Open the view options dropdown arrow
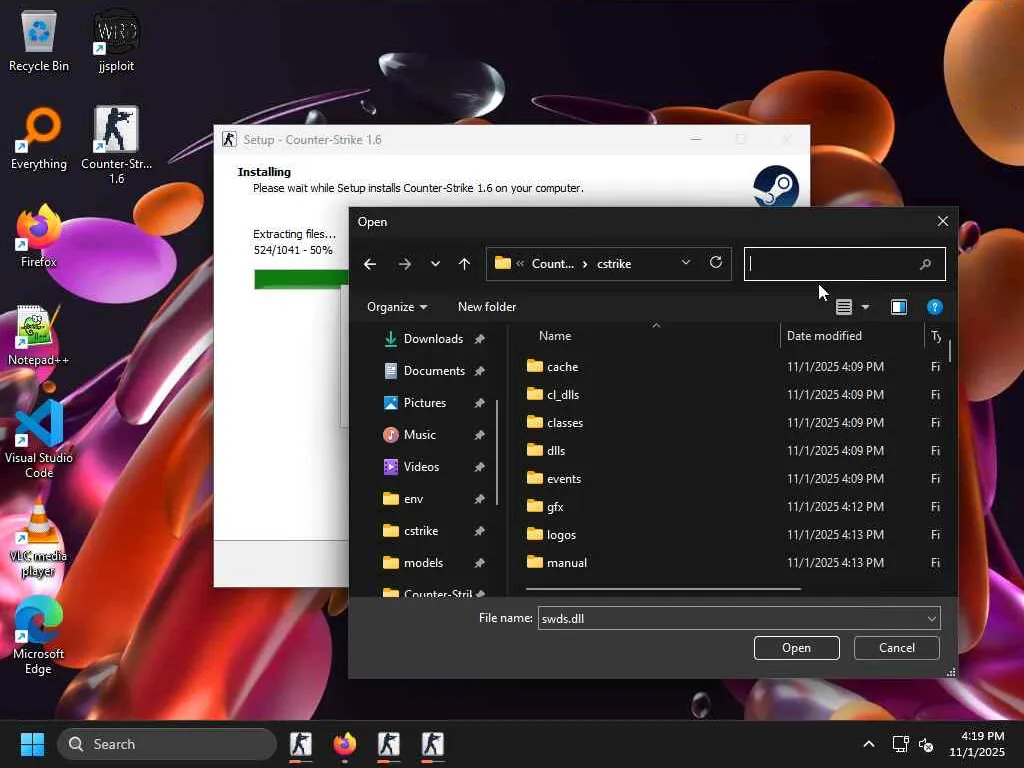This screenshot has height=768, width=1024. tap(865, 307)
